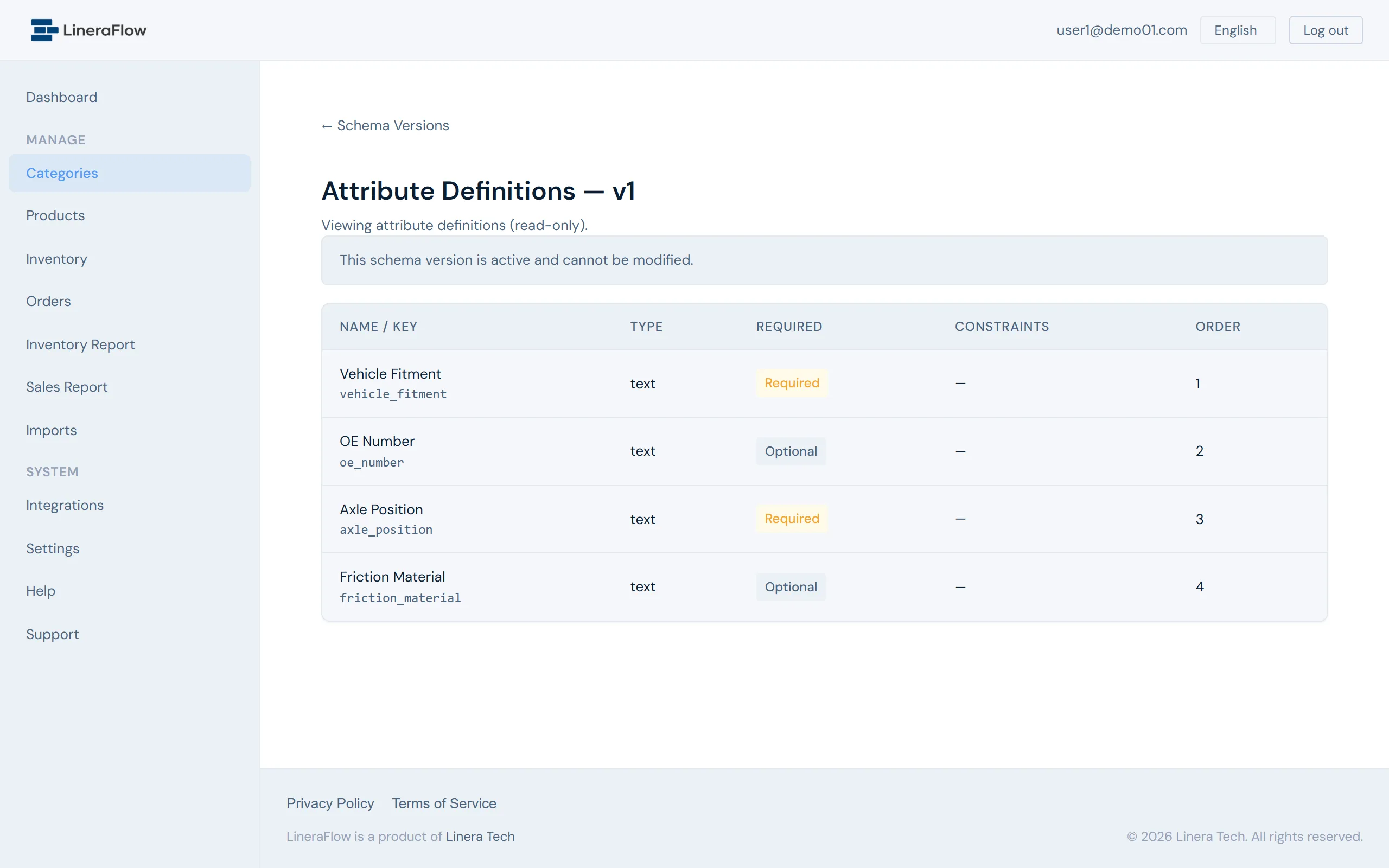Click the vehicle_fitment key text
Screen dimensions: 1389x868
393,394
